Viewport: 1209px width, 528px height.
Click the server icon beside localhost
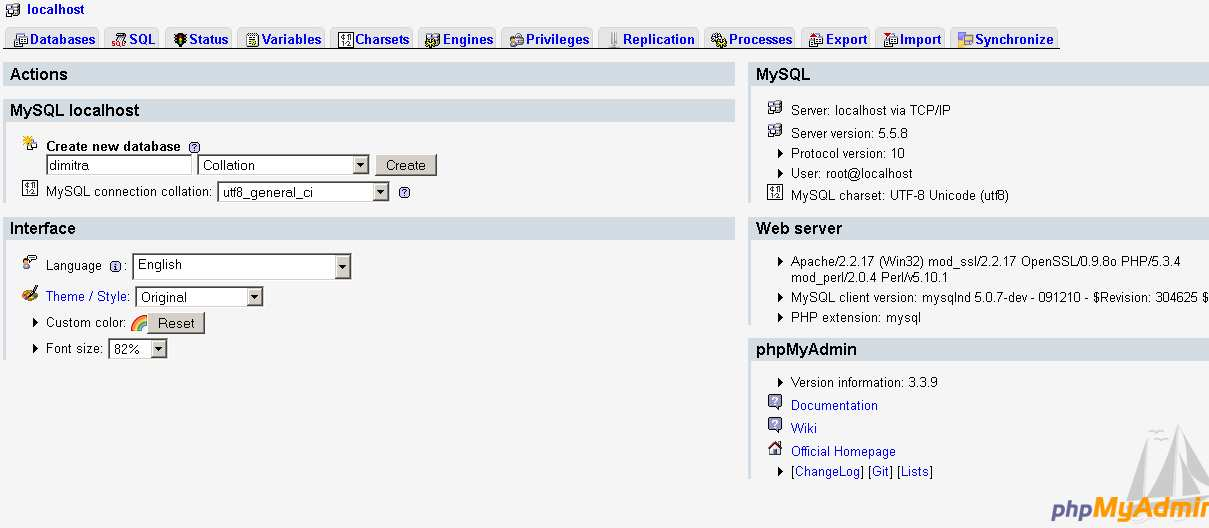point(13,10)
